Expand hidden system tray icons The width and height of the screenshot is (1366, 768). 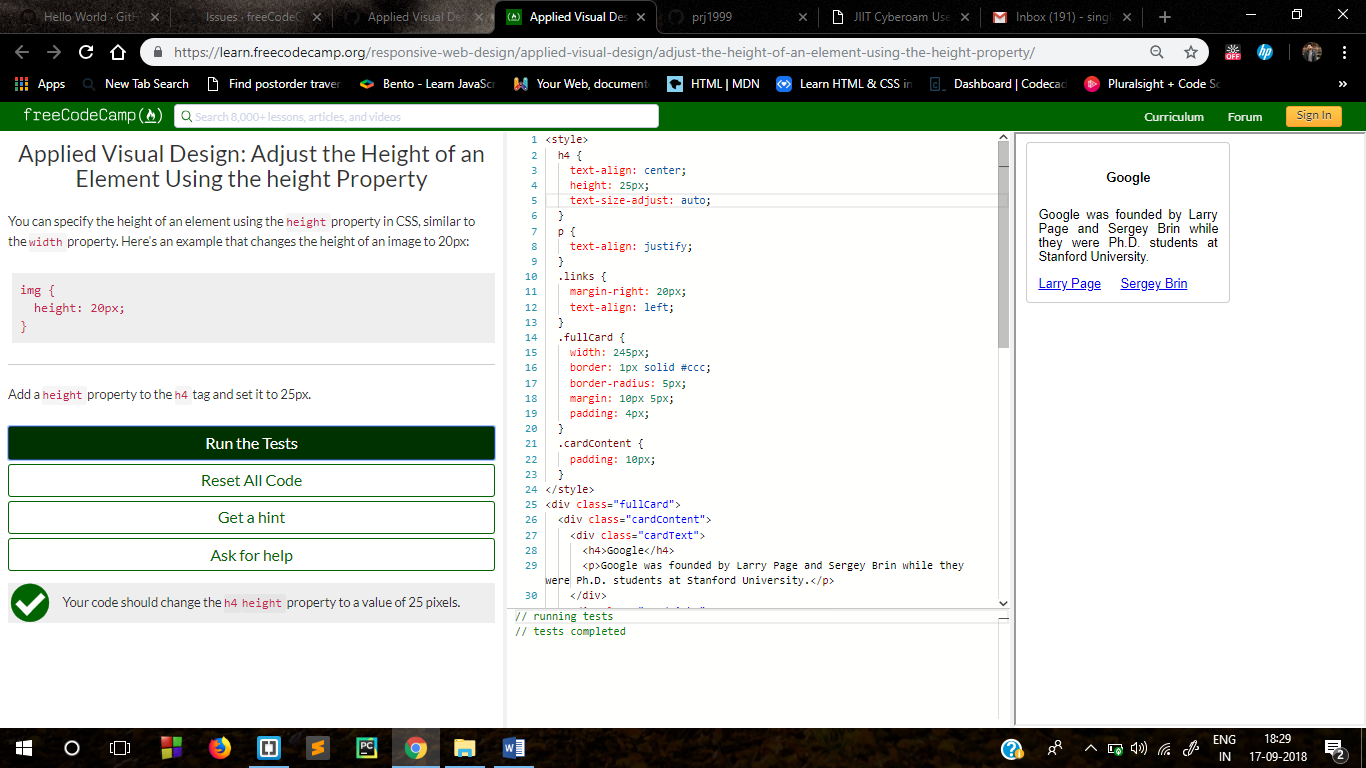point(1090,747)
